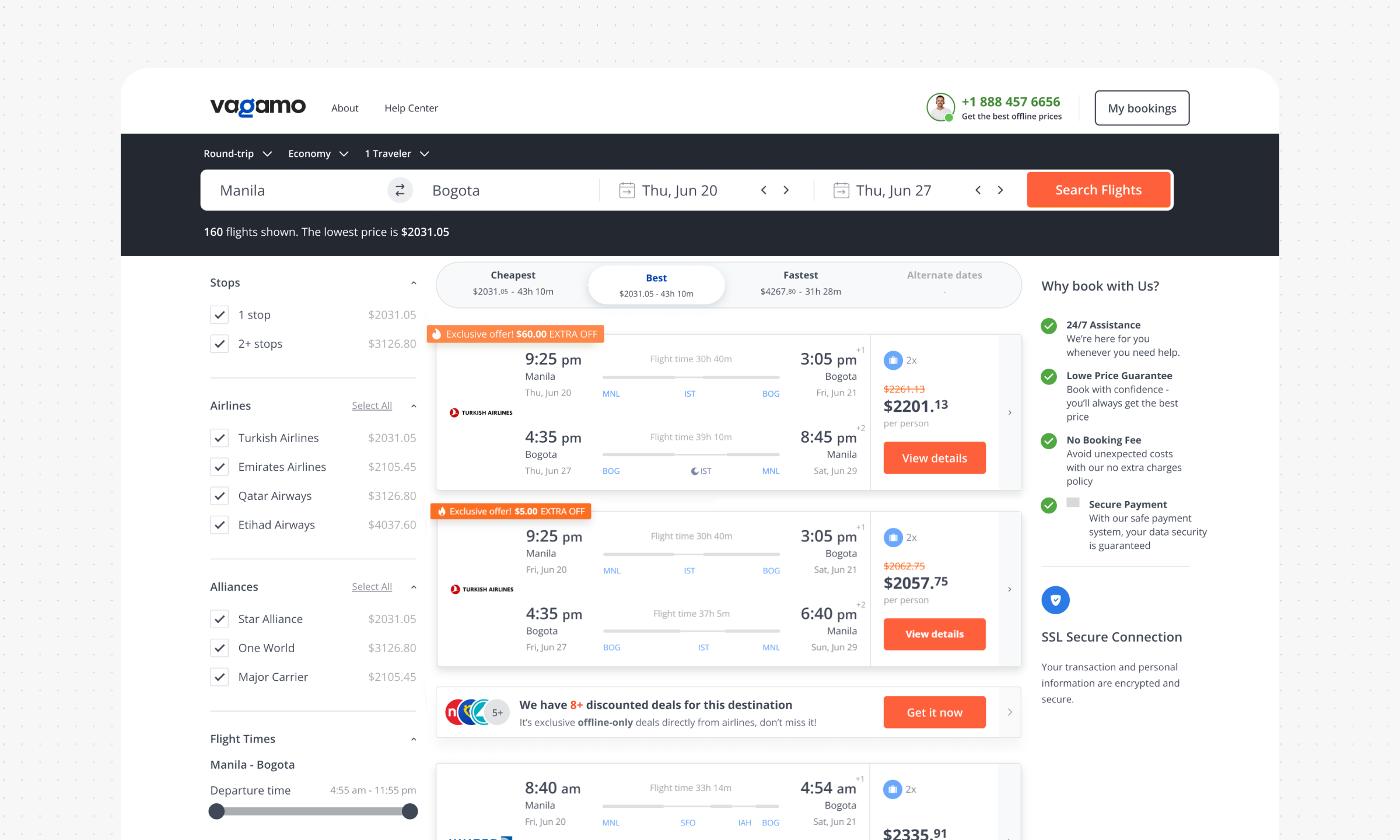Collapse the Flight Times section
This screenshot has height=840, width=1400.
(414, 739)
